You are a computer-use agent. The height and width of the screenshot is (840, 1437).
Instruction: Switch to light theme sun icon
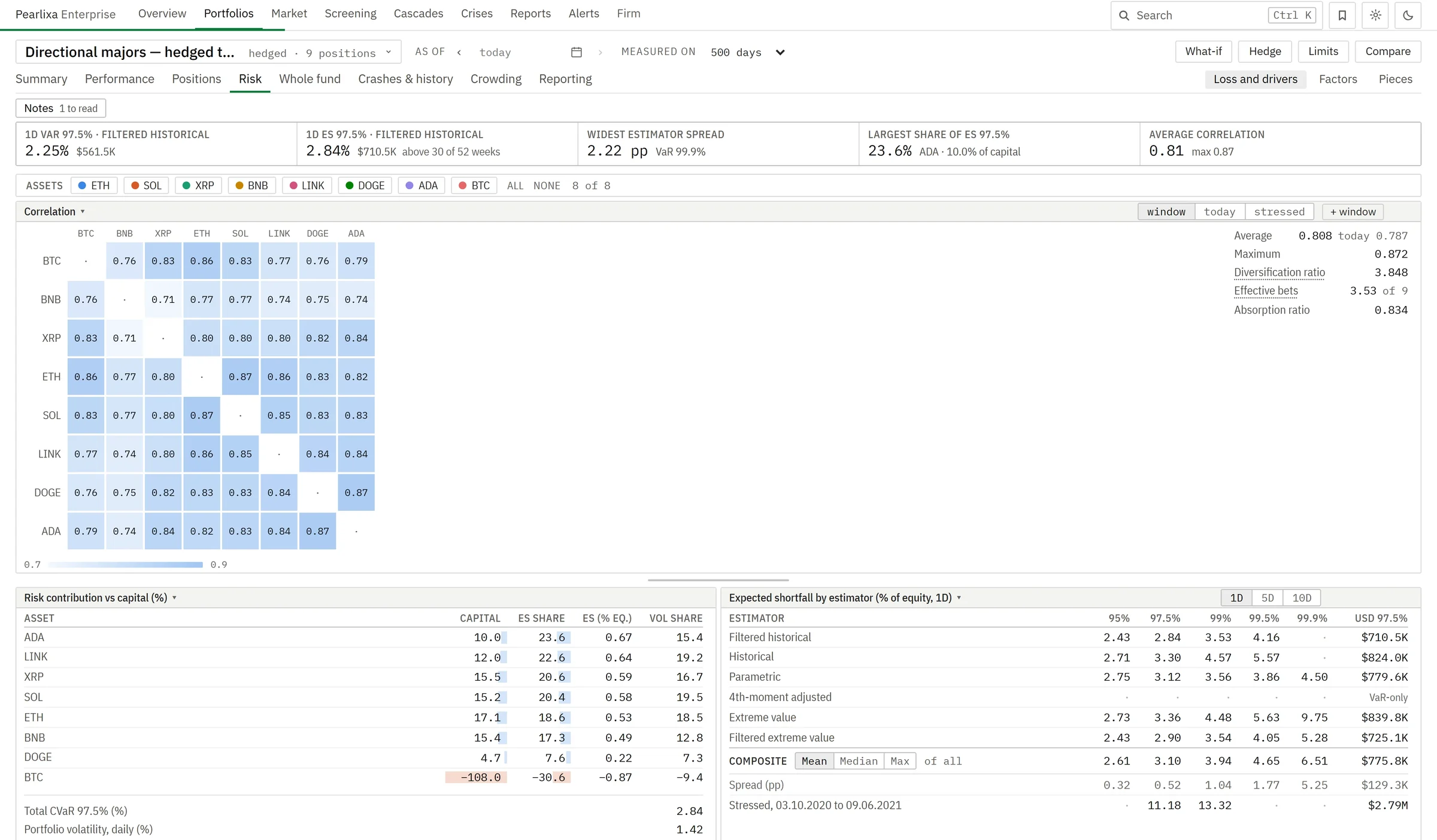click(x=1375, y=16)
